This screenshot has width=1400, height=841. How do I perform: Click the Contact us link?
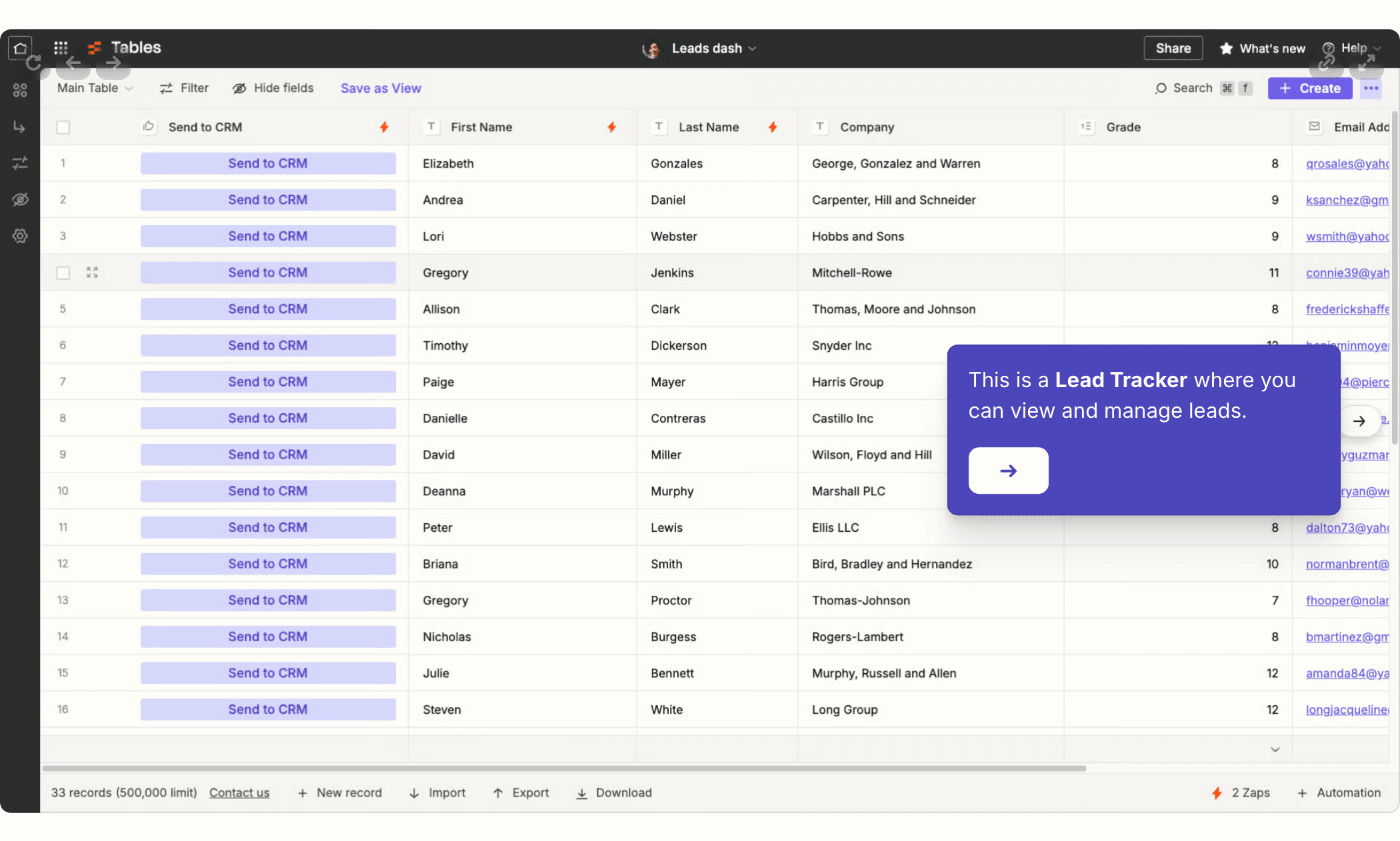point(239,792)
